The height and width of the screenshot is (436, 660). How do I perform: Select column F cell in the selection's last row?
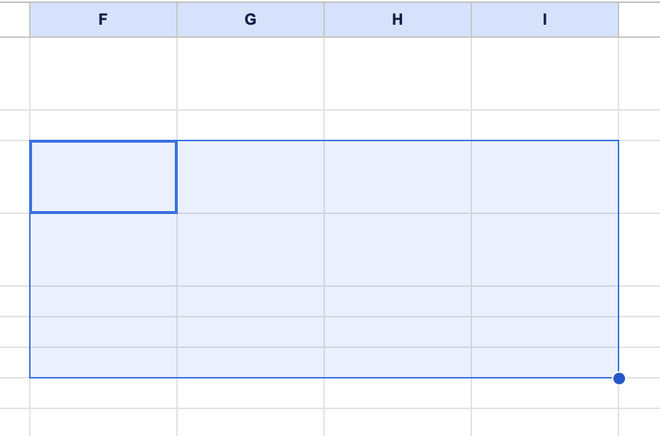click(x=103, y=362)
